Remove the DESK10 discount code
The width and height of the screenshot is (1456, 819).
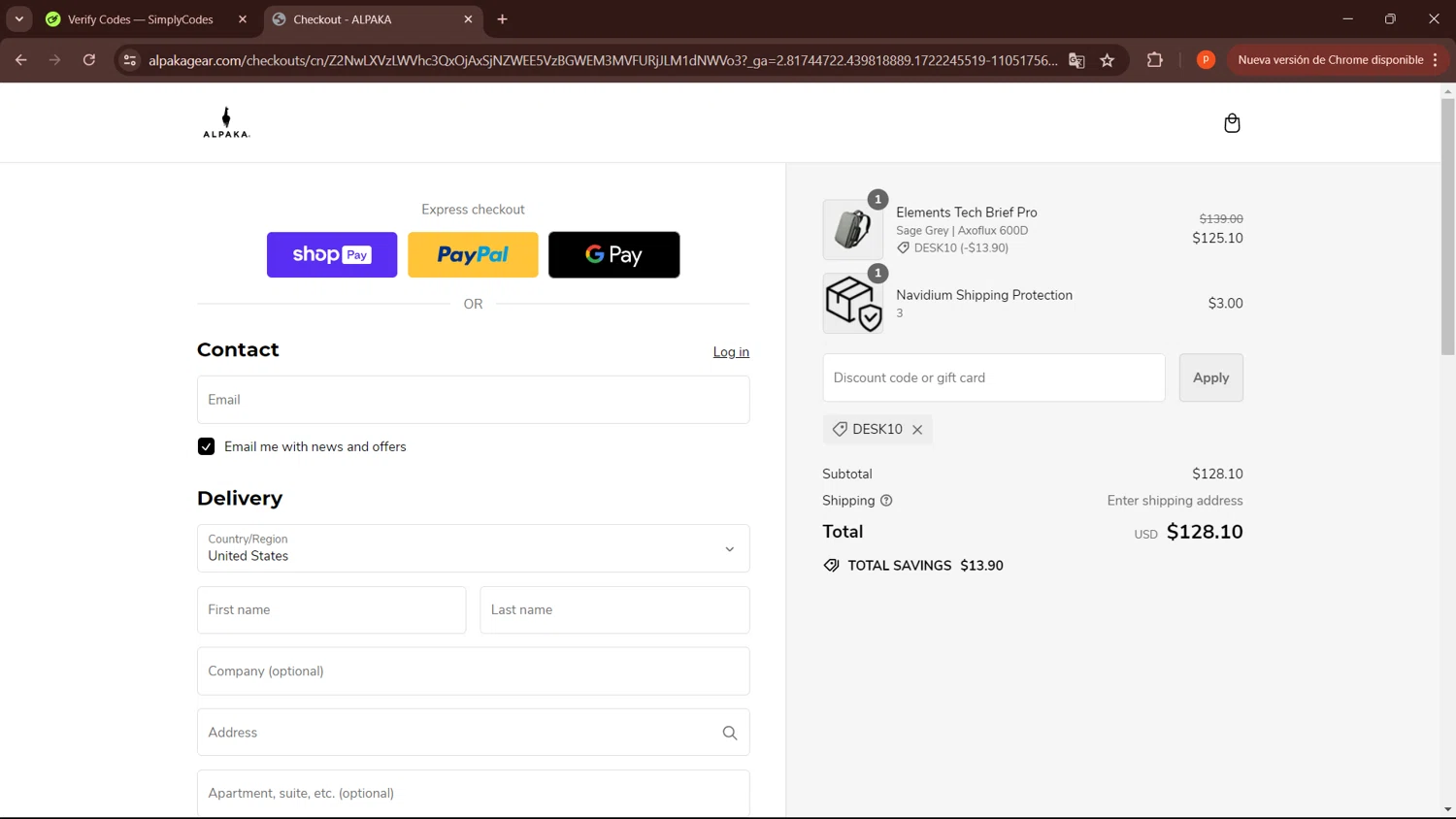point(917,430)
